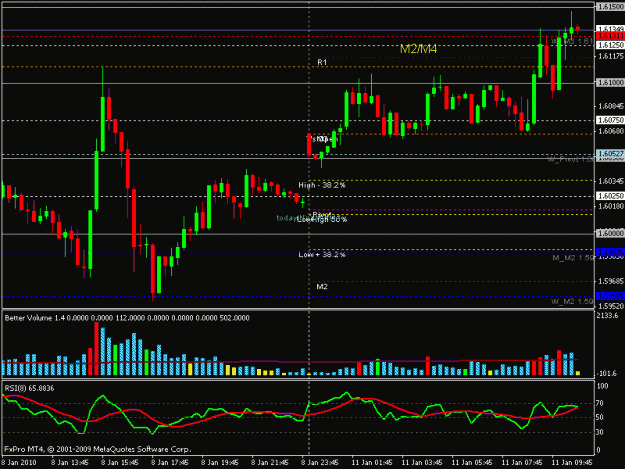Click the 8 Jan 19:45 time label

[x=220, y=462]
